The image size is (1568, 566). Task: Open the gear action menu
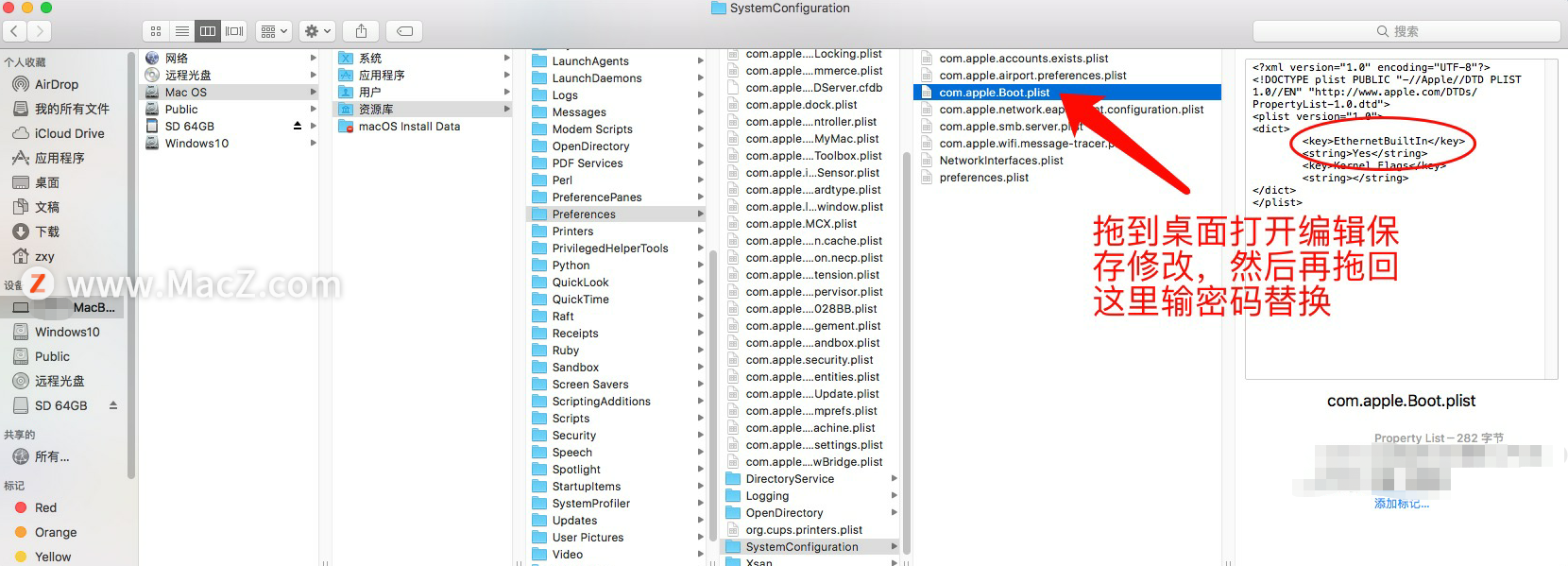pyautogui.click(x=317, y=31)
